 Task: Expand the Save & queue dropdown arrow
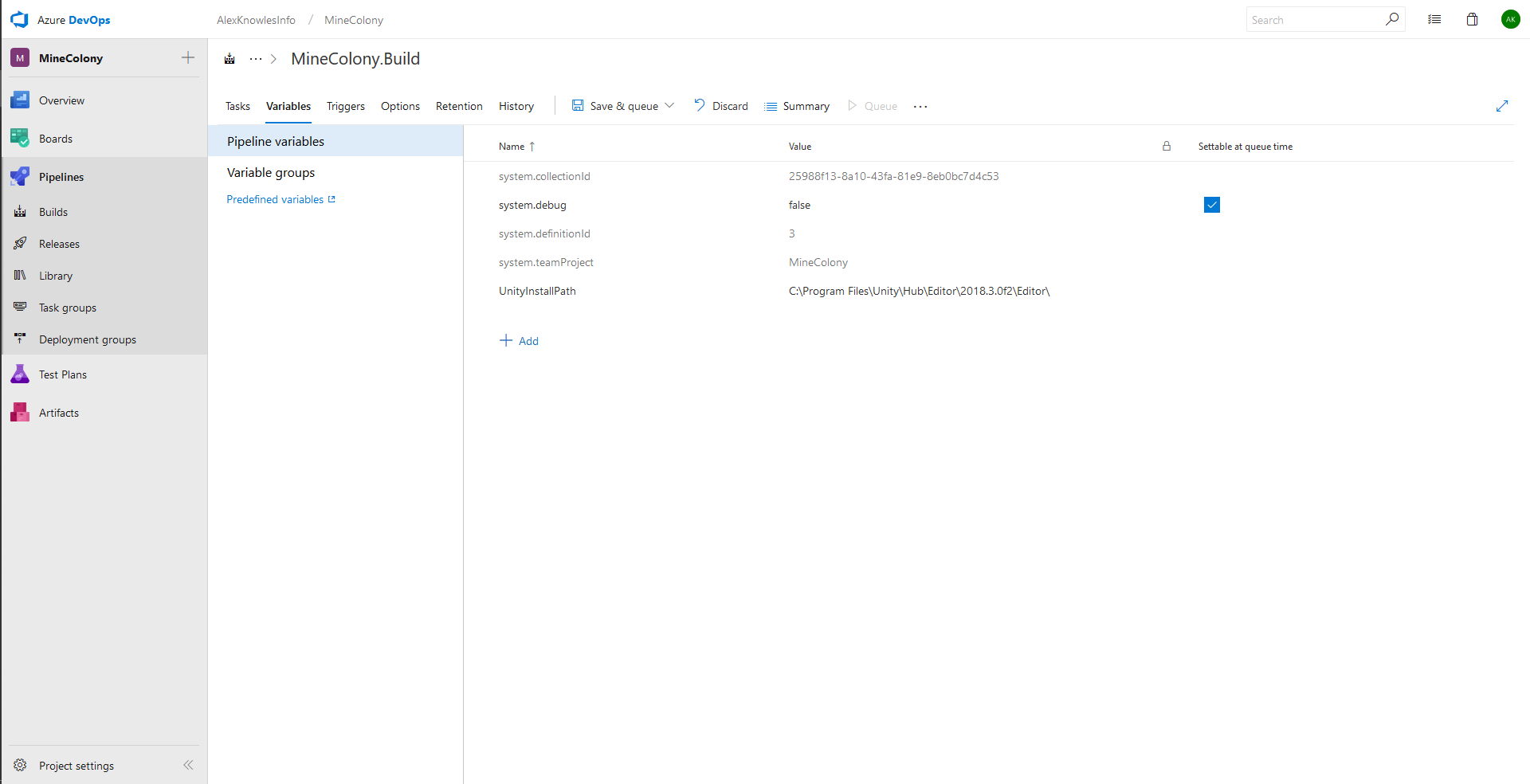[x=670, y=106]
